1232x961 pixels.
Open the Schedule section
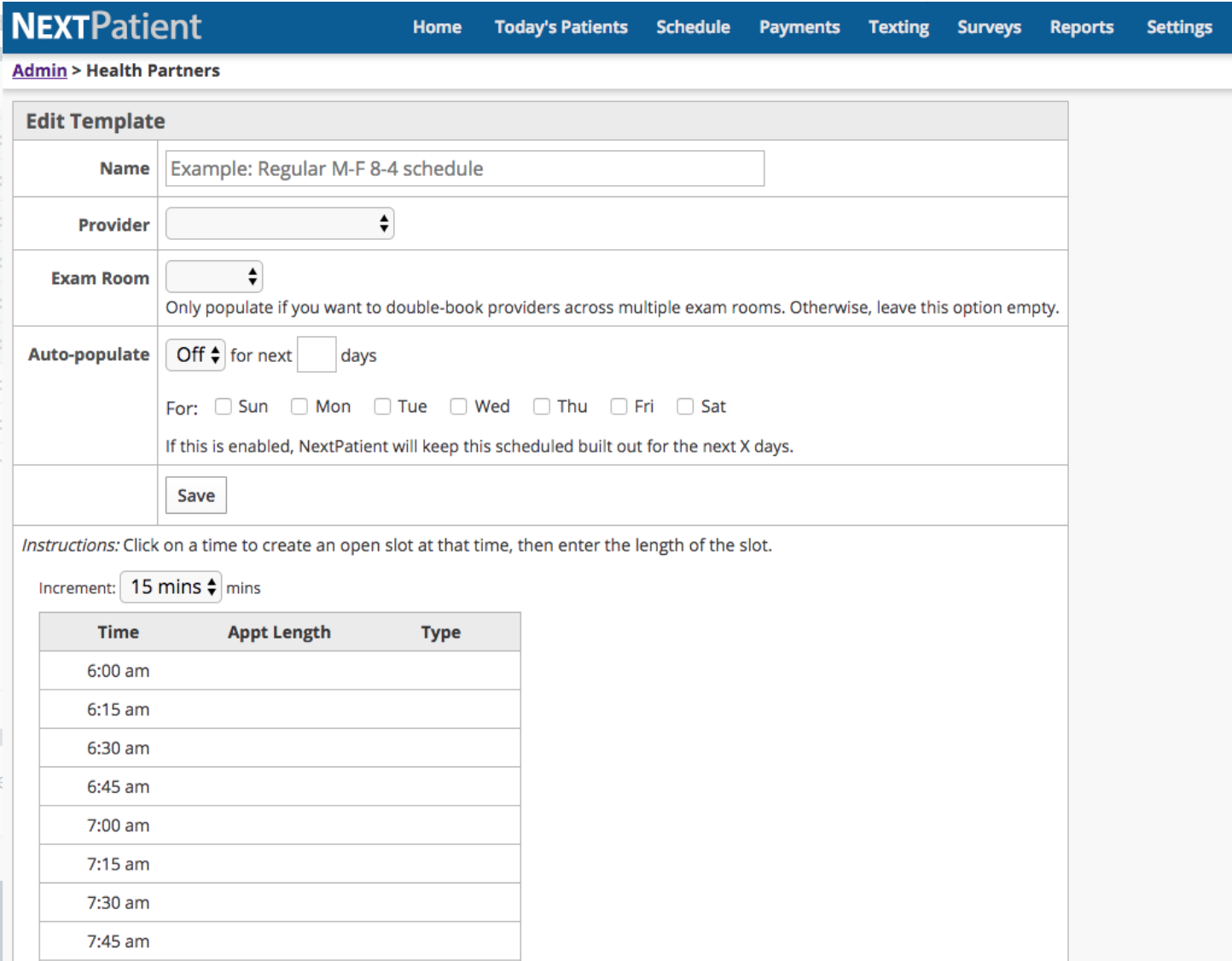[693, 26]
